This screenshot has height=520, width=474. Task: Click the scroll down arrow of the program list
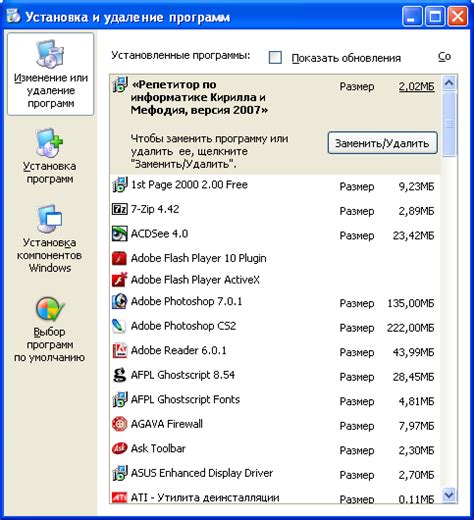(449, 495)
